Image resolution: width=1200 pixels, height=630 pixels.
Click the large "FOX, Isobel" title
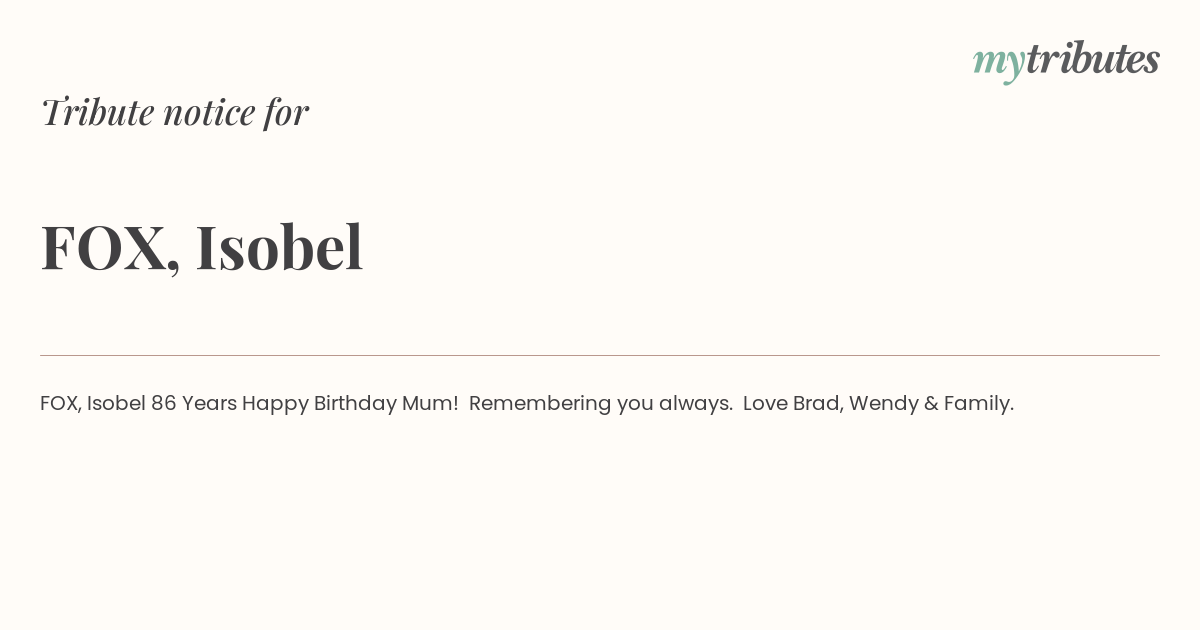tap(202, 247)
